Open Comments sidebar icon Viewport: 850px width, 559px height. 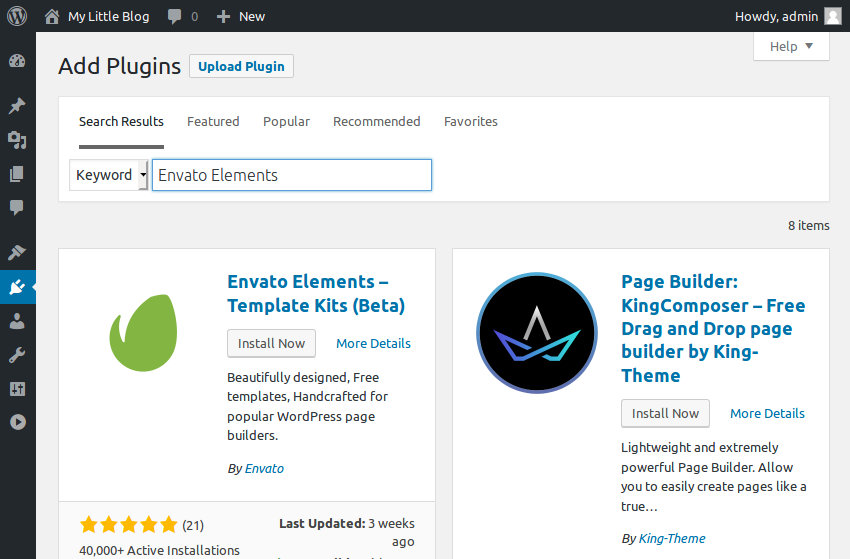pyautogui.click(x=17, y=207)
